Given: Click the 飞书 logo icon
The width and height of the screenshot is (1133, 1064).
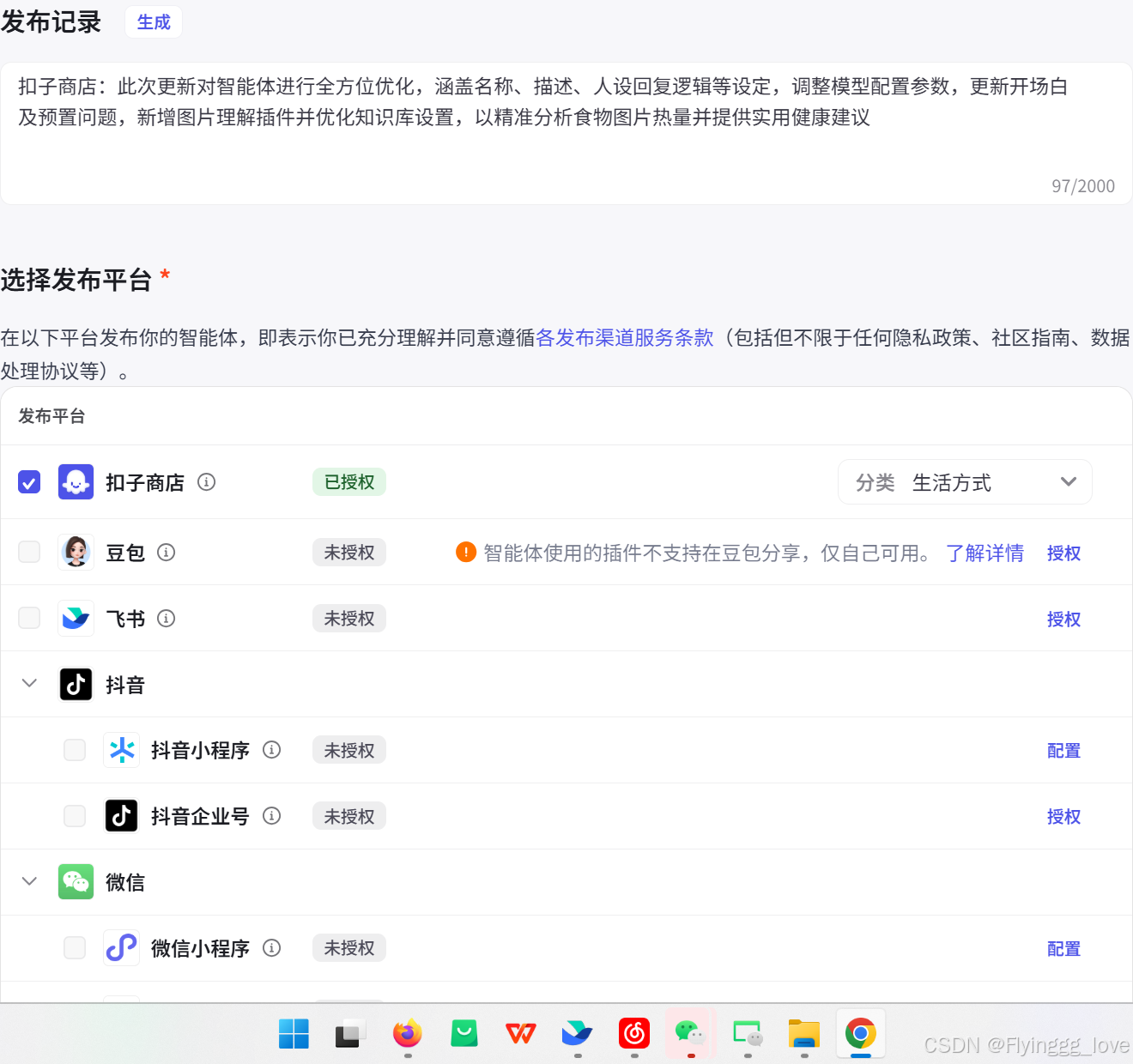Looking at the screenshot, I should pos(76,618).
